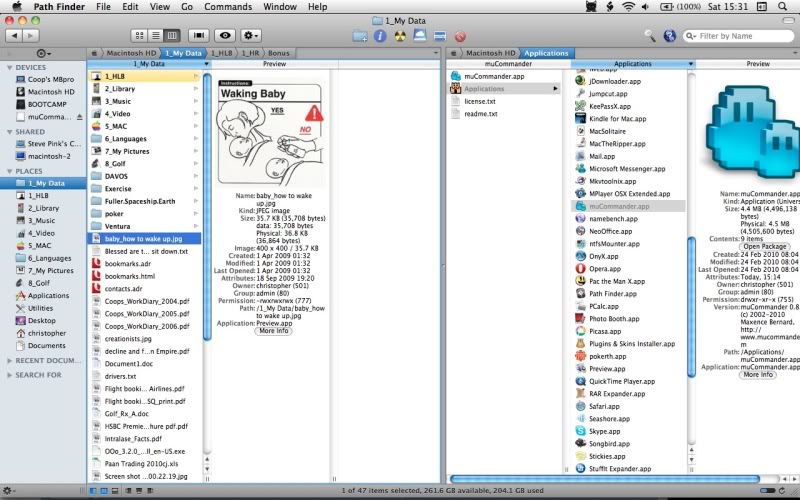Toggle left drawer in the bottom bar
This screenshot has width=800, height=500.
(x=128, y=491)
